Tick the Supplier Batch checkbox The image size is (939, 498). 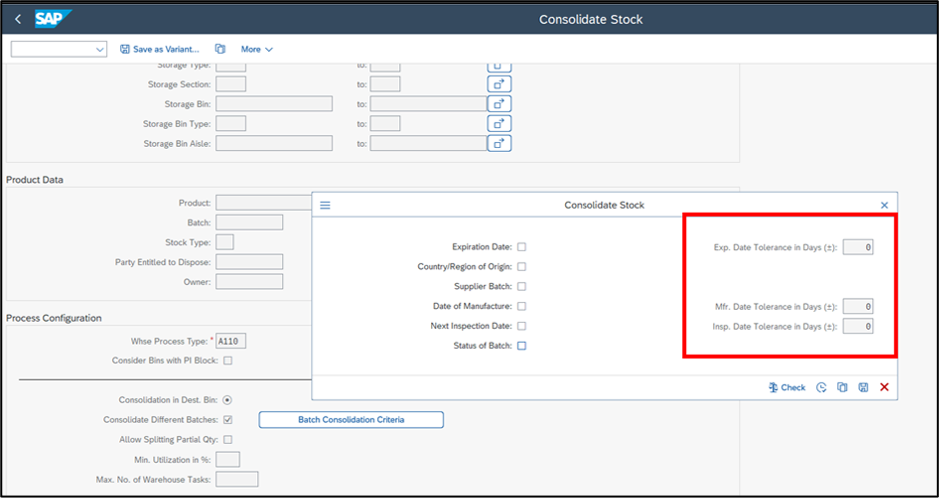[x=522, y=286]
